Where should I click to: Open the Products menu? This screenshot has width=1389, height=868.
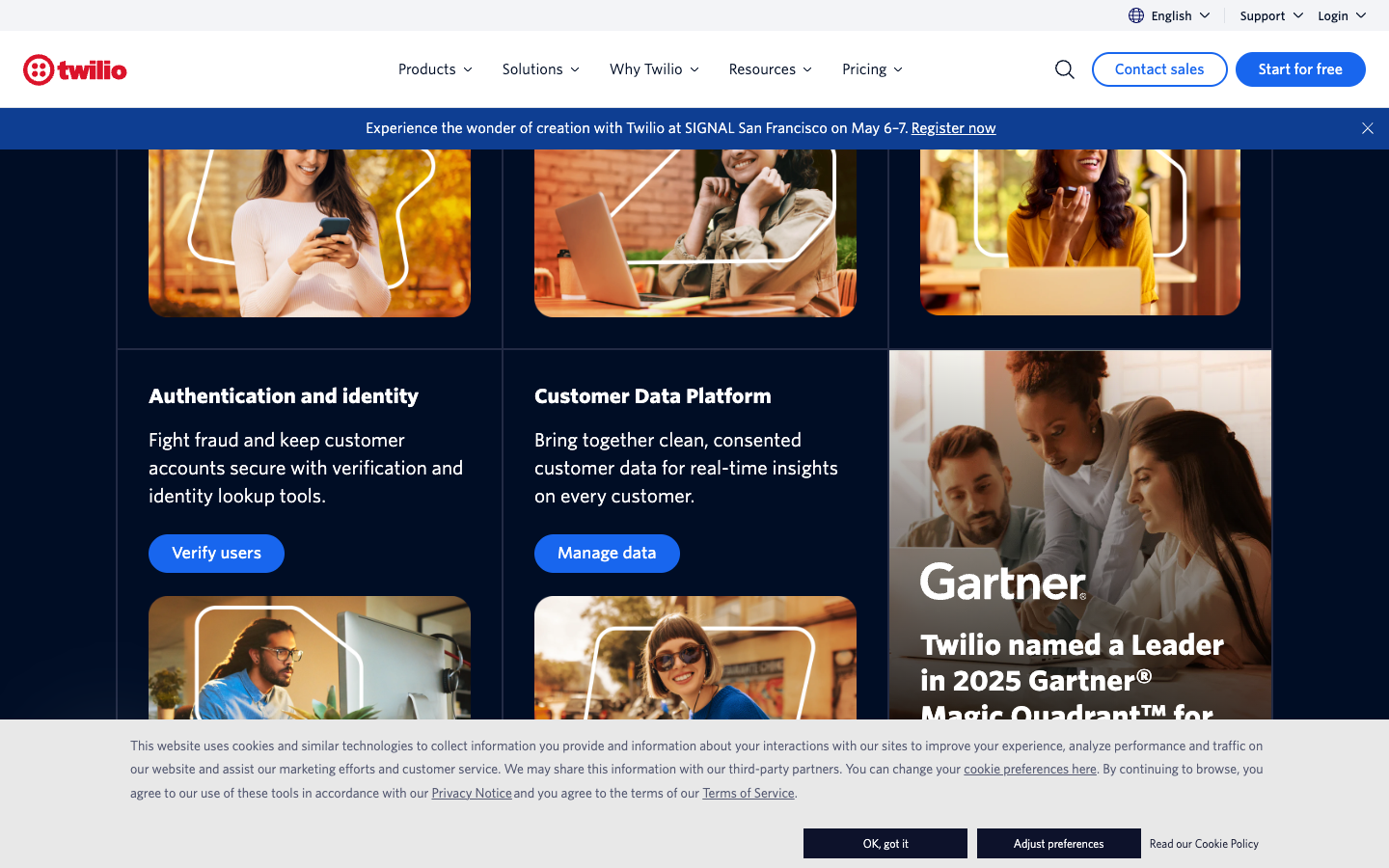click(435, 69)
